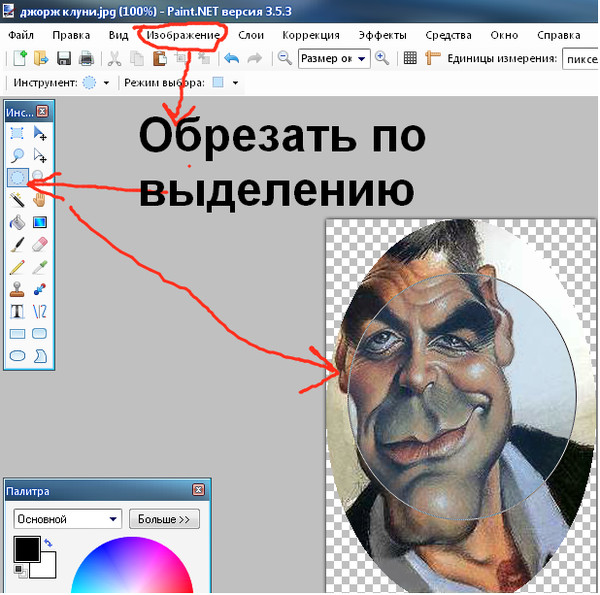Viewport: 600px width, 595px height.
Task: Select the Rectangle Select tool
Action: tap(17, 133)
